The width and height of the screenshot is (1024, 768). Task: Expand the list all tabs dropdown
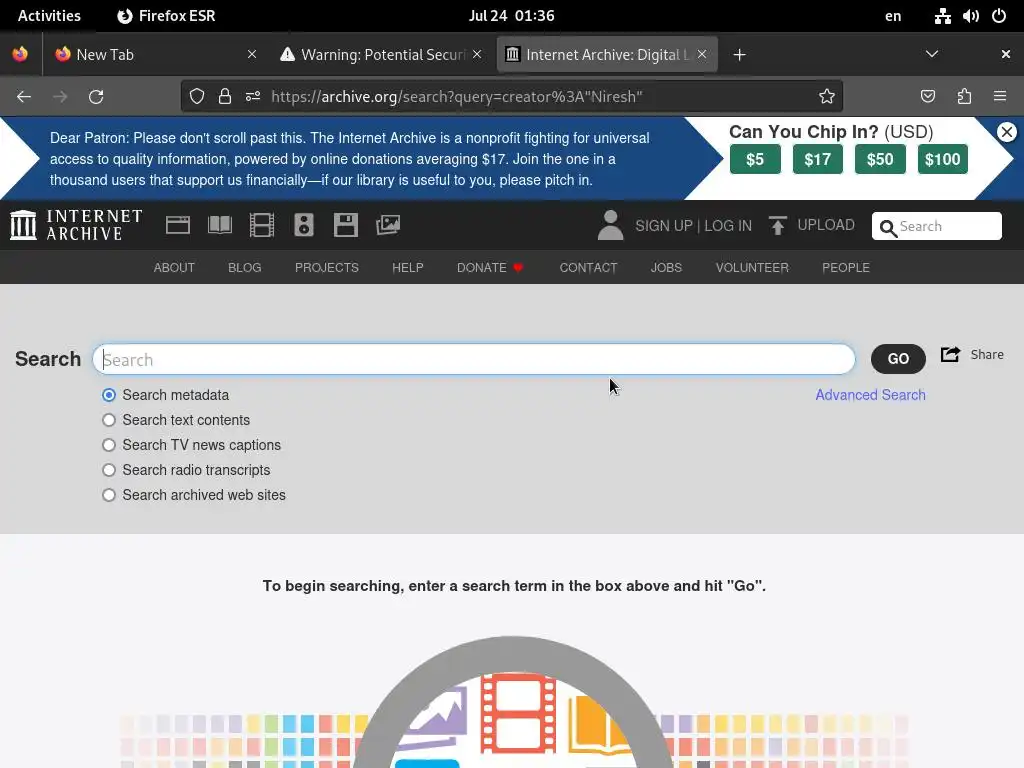[x=932, y=54]
